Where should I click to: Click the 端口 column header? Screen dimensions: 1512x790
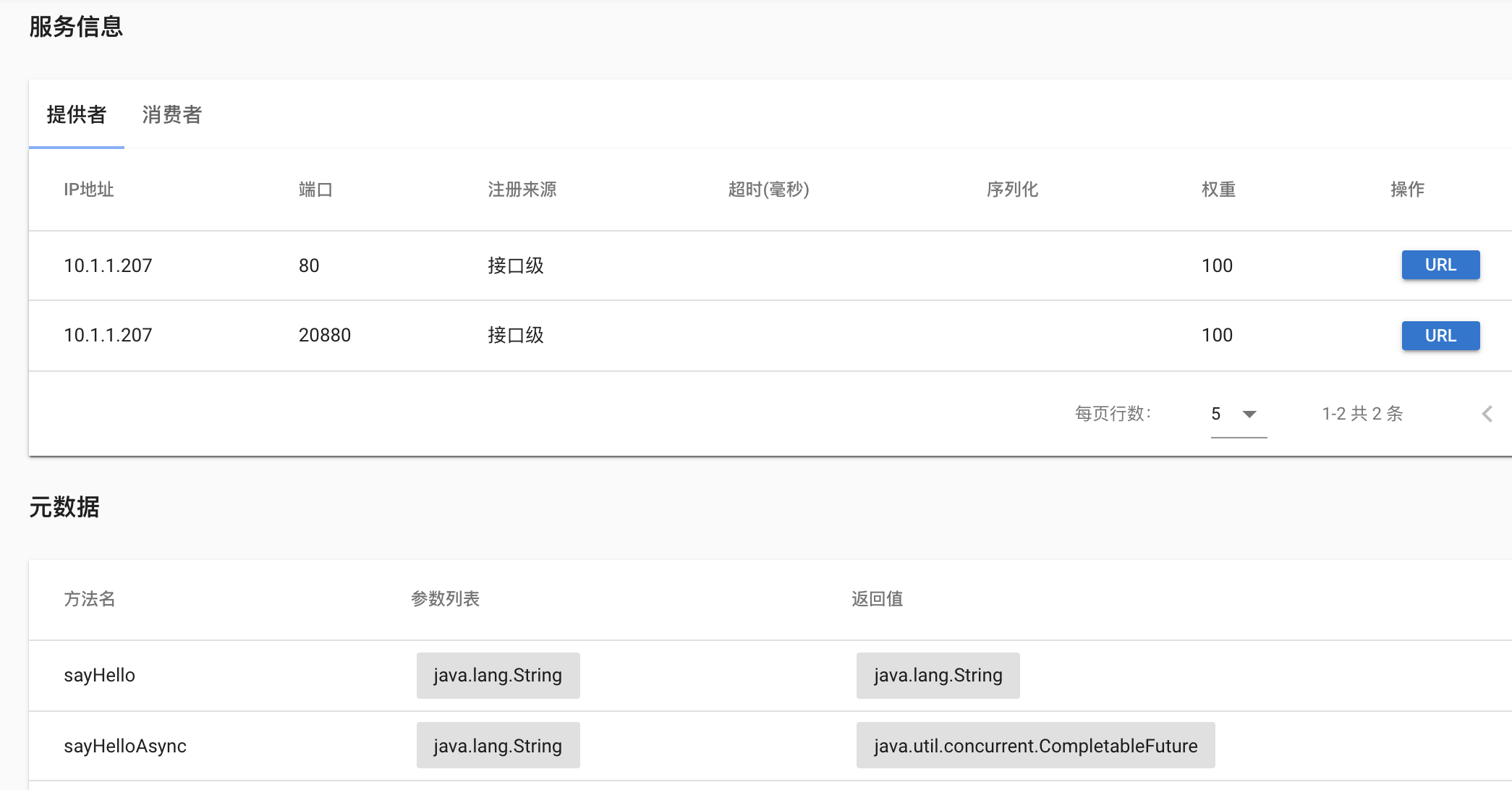315,190
